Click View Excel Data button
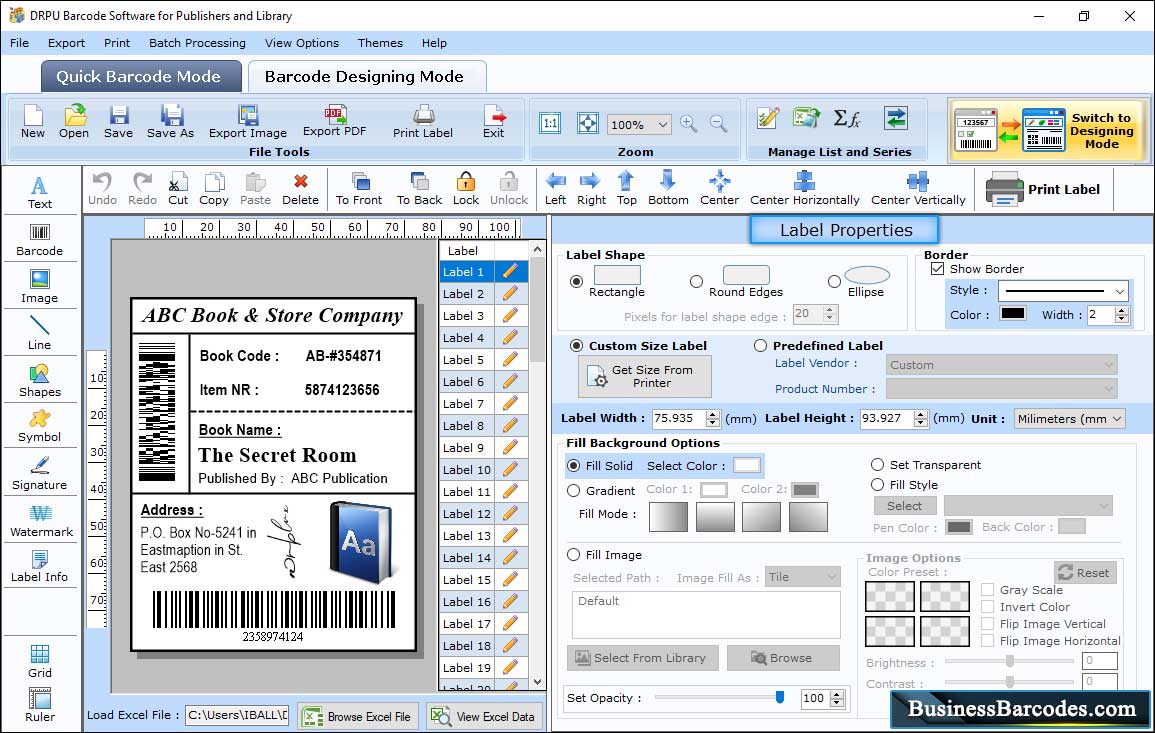The height and width of the screenshot is (733, 1155). point(484,716)
